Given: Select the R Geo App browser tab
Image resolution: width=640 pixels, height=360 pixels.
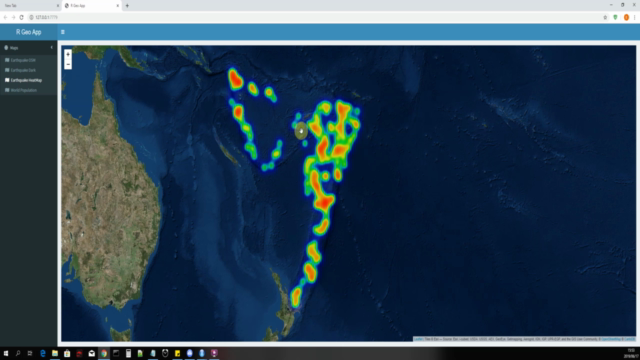Looking at the screenshot, I should [91, 6].
